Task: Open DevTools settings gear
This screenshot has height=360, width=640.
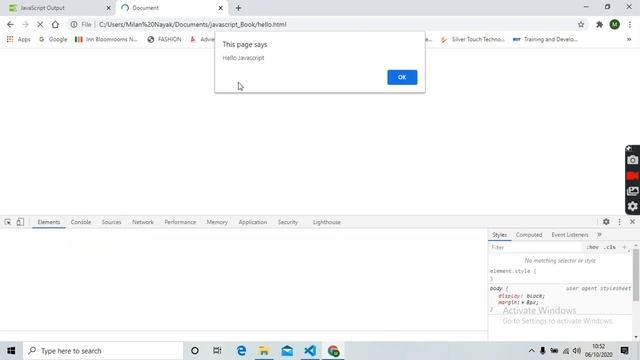Action: point(606,222)
